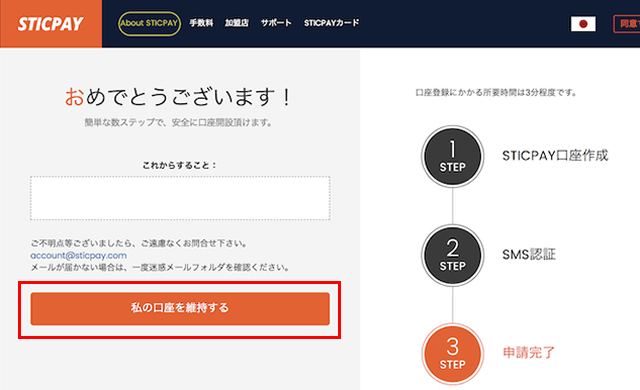Click the 私の口座を維持する button
Viewport: 640px width, 390px height.
tap(180, 308)
